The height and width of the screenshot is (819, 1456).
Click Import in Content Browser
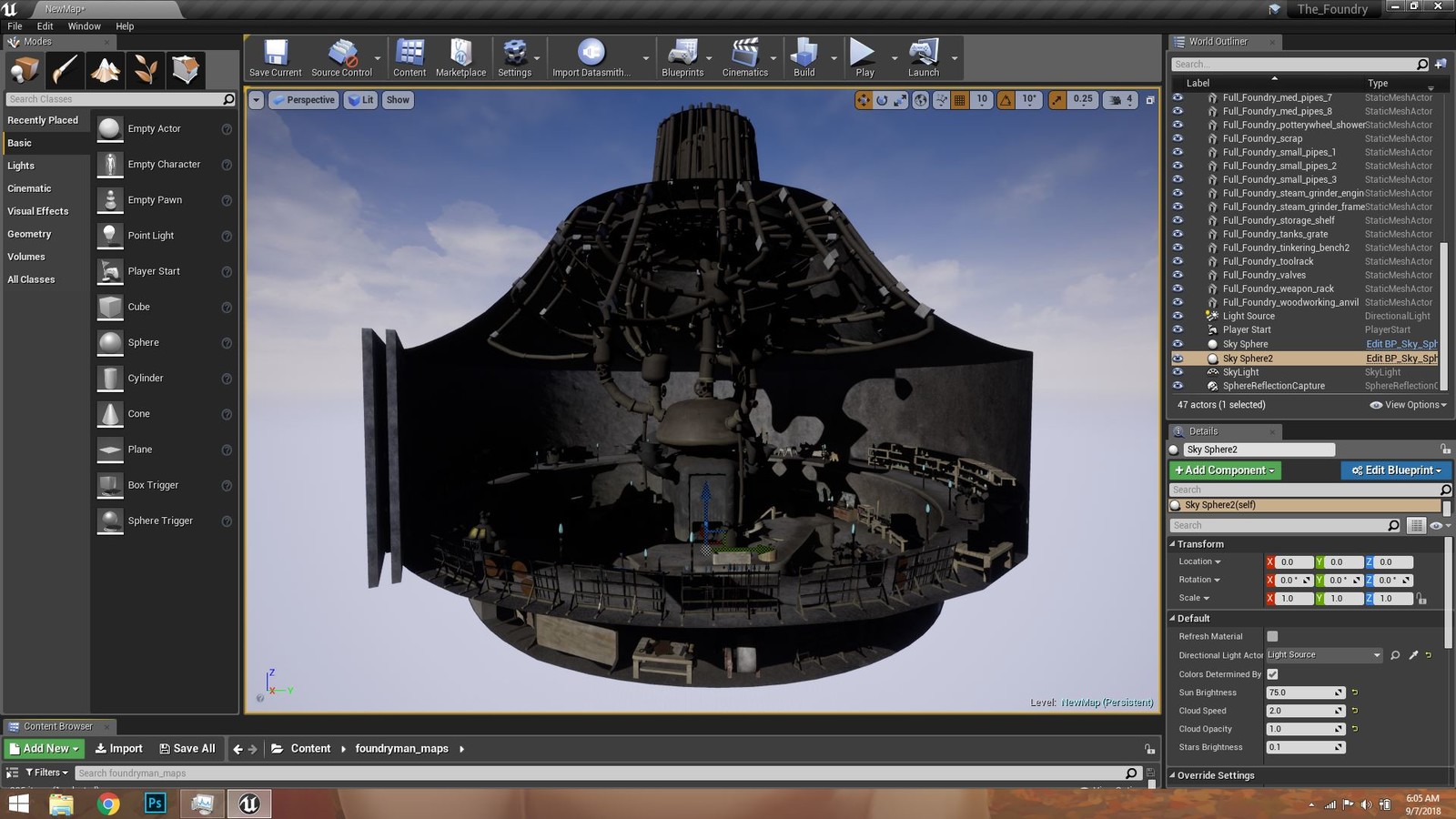click(118, 749)
